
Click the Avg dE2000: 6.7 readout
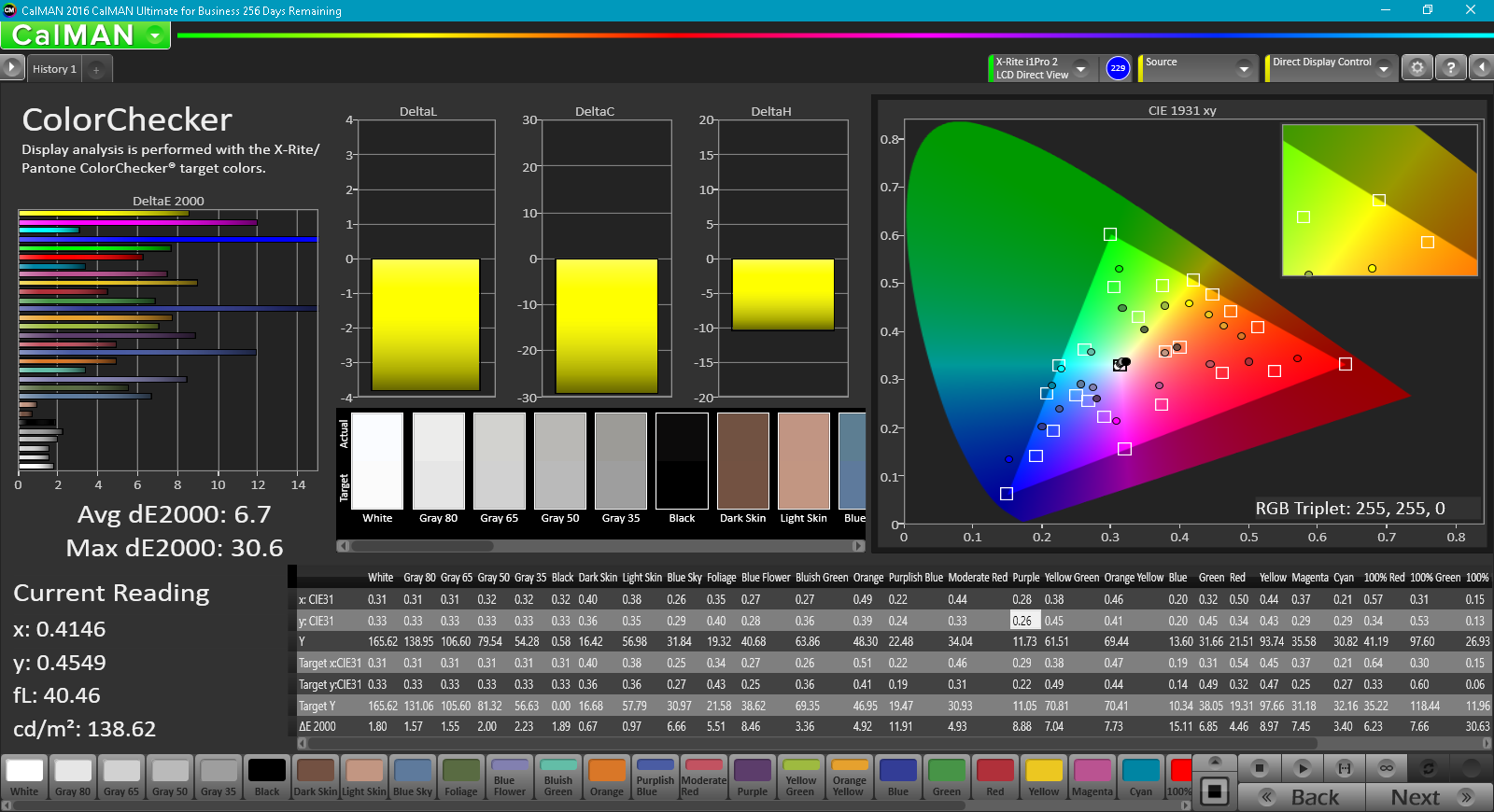click(x=174, y=514)
